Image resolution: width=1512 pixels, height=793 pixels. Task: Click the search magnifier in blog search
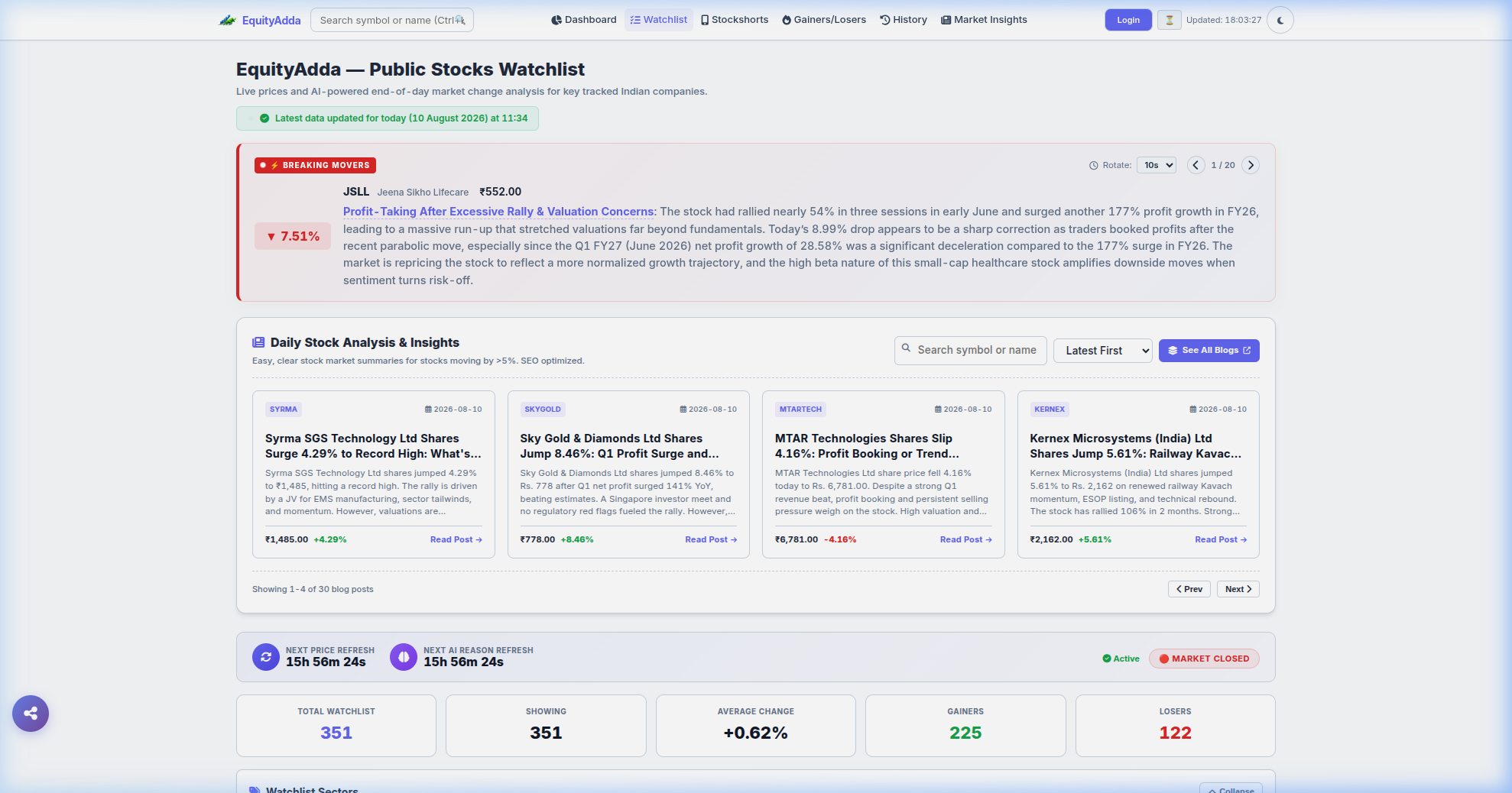906,348
